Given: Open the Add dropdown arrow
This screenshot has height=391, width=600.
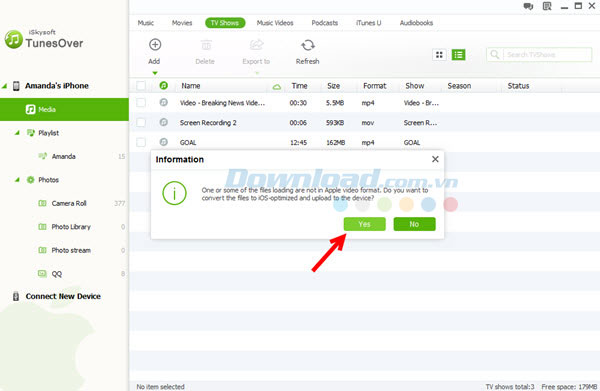Looking at the screenshot, I should tap(155, 73).
